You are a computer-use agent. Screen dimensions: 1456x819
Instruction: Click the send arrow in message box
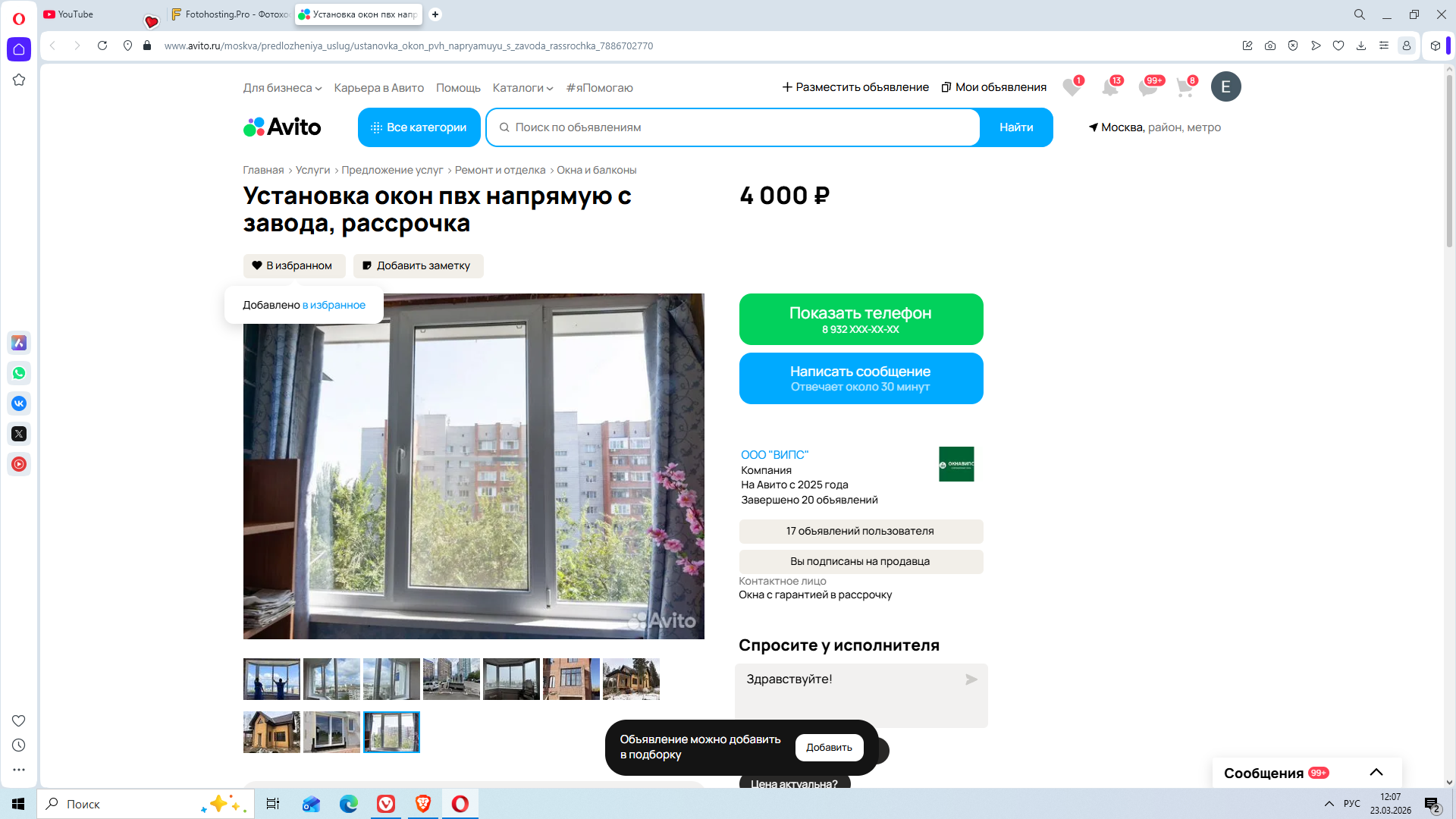(x=971, y=679)
